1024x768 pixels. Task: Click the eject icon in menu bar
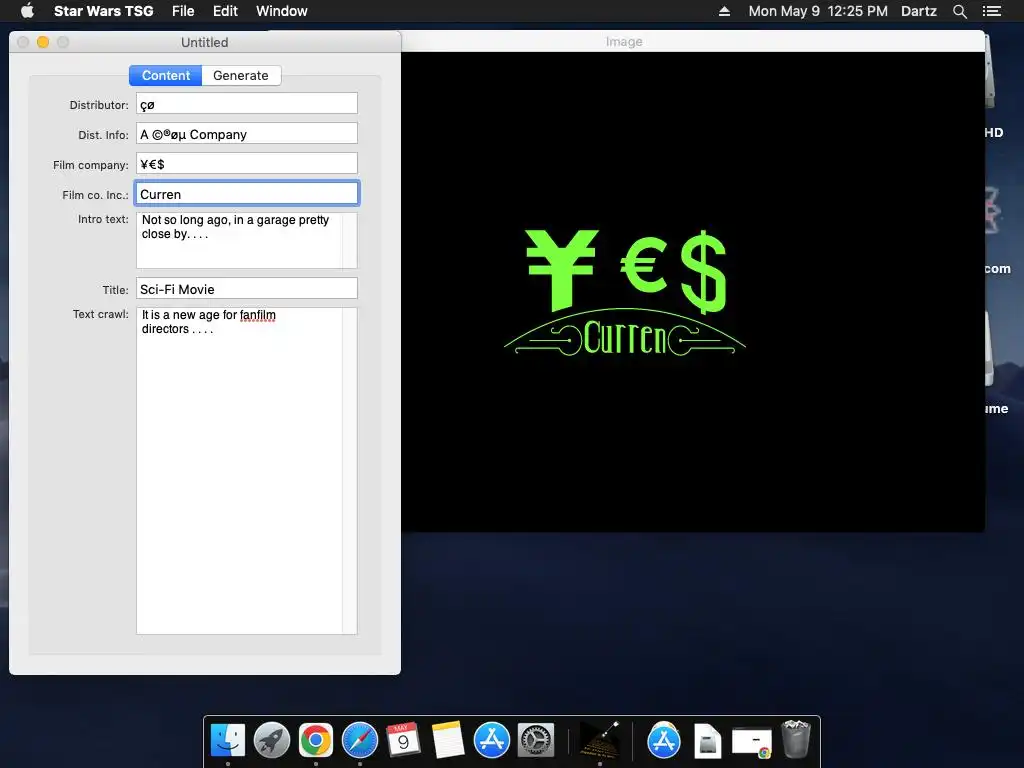coord(724,11)
